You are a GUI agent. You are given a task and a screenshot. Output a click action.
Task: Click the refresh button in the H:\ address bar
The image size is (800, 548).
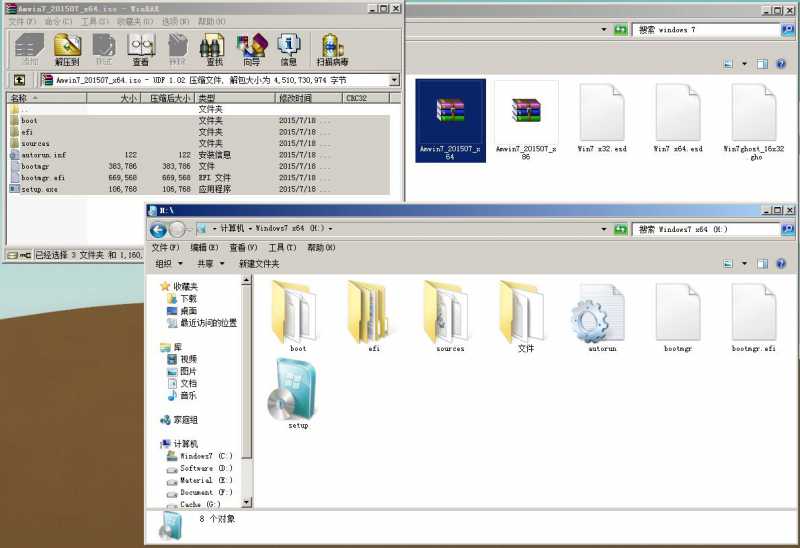click(x=620, y=229)
